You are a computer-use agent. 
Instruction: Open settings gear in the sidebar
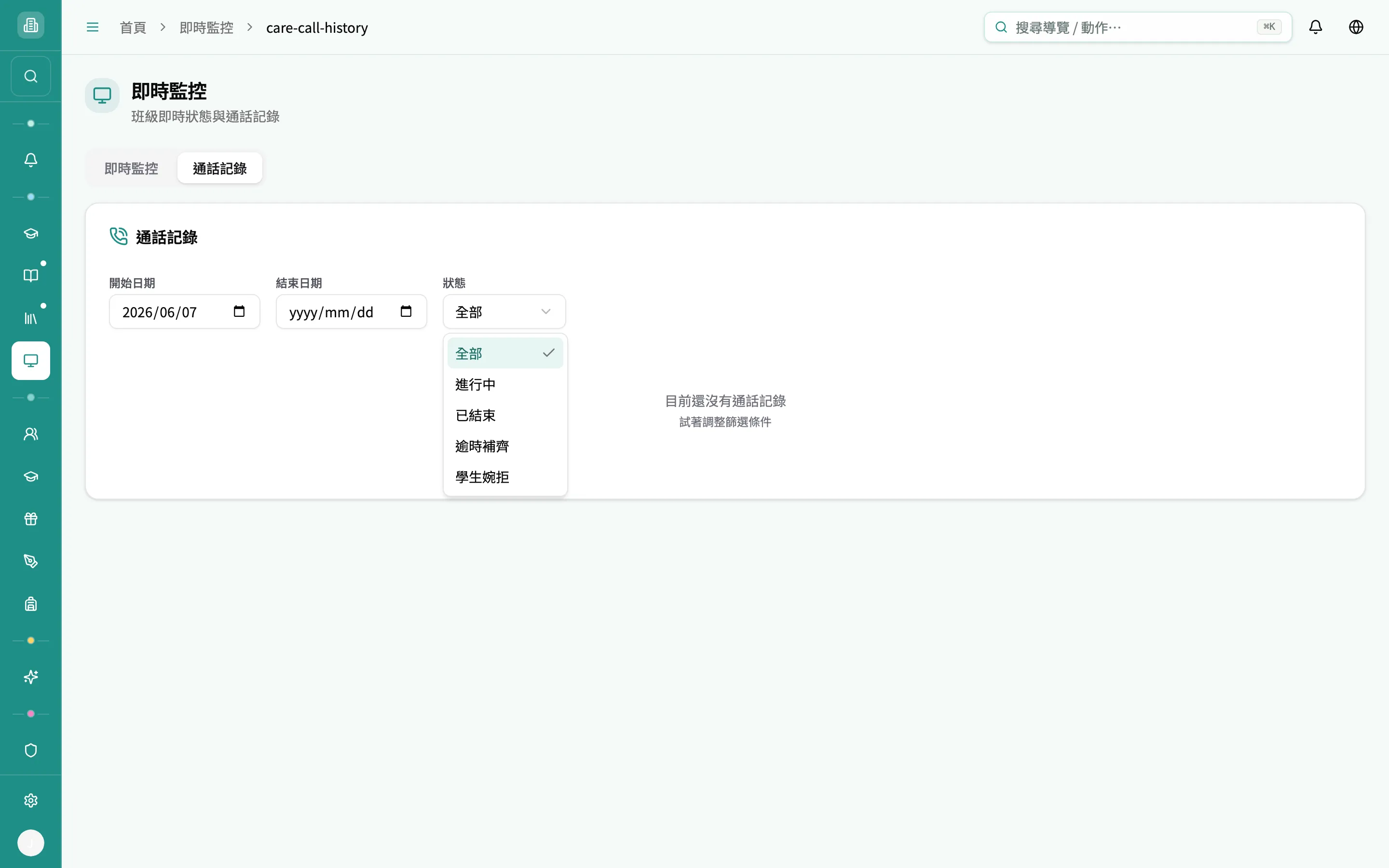coord(30,801)
